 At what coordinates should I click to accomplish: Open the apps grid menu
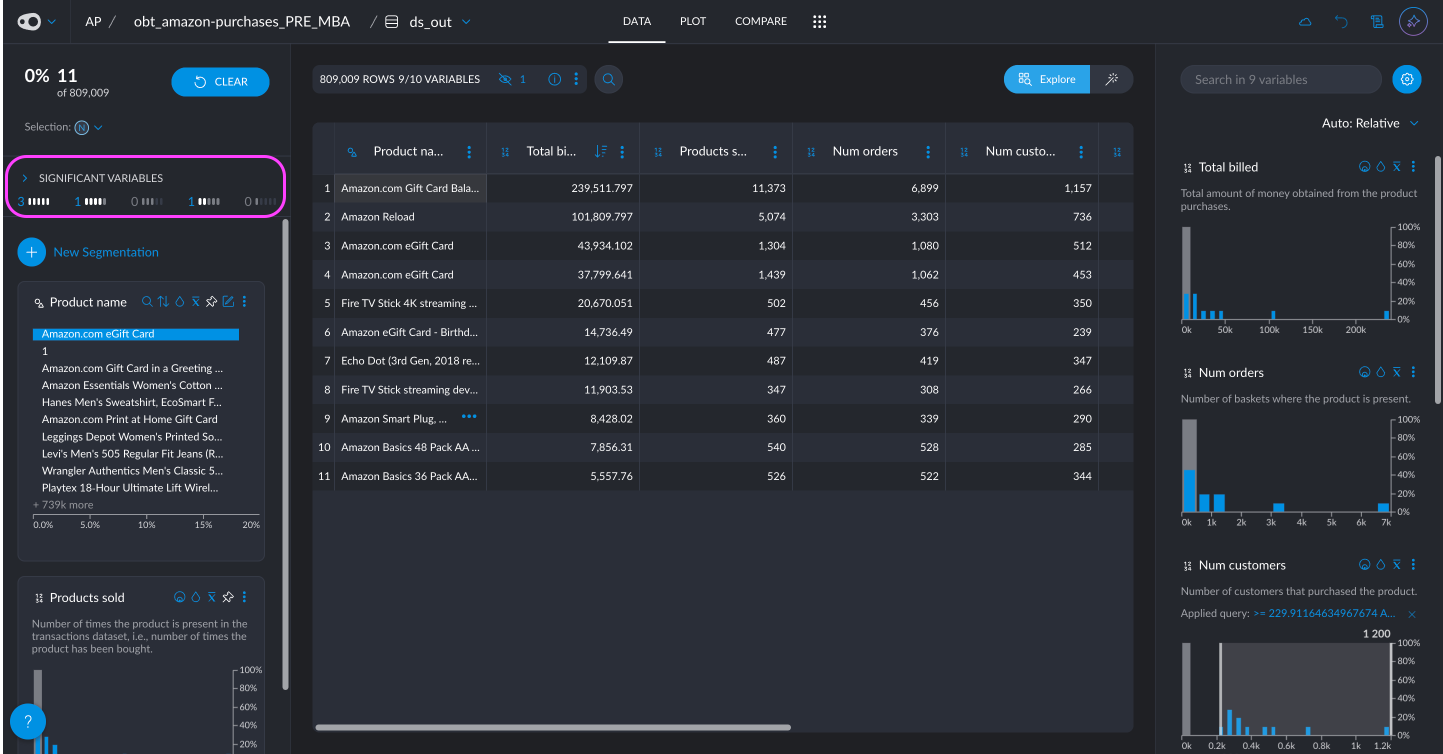pos(820,21)
